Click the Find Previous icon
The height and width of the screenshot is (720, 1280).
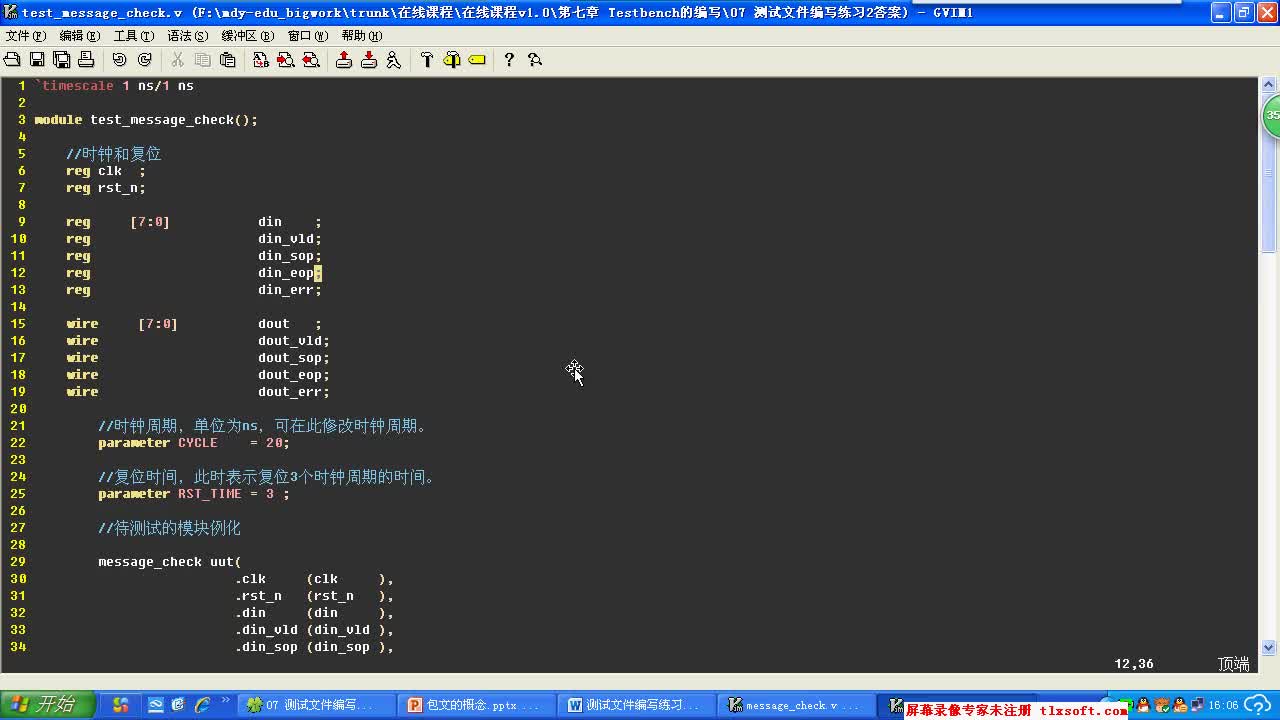point(310,60)
